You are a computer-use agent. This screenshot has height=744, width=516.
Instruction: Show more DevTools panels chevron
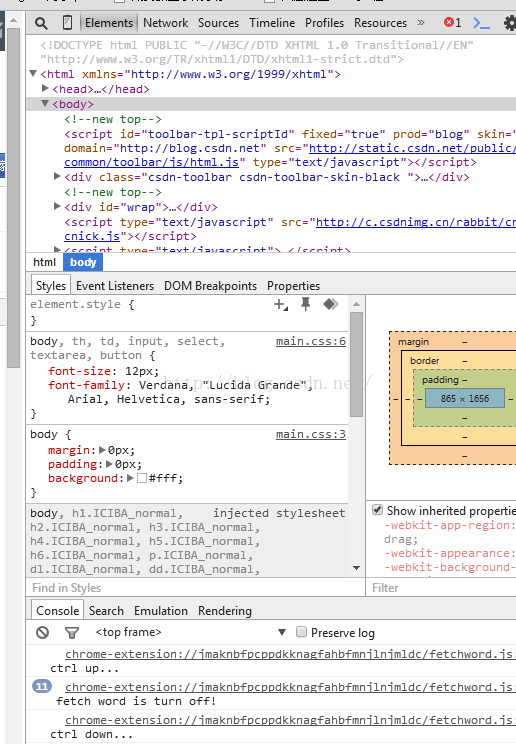click(x=421, y=22)
